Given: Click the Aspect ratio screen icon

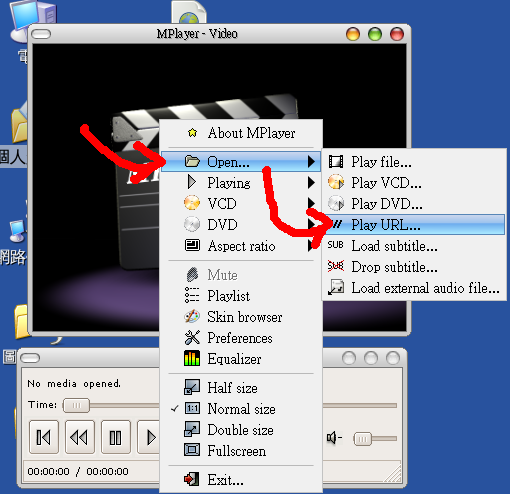Looking at the screenshot, I should 192,245.
